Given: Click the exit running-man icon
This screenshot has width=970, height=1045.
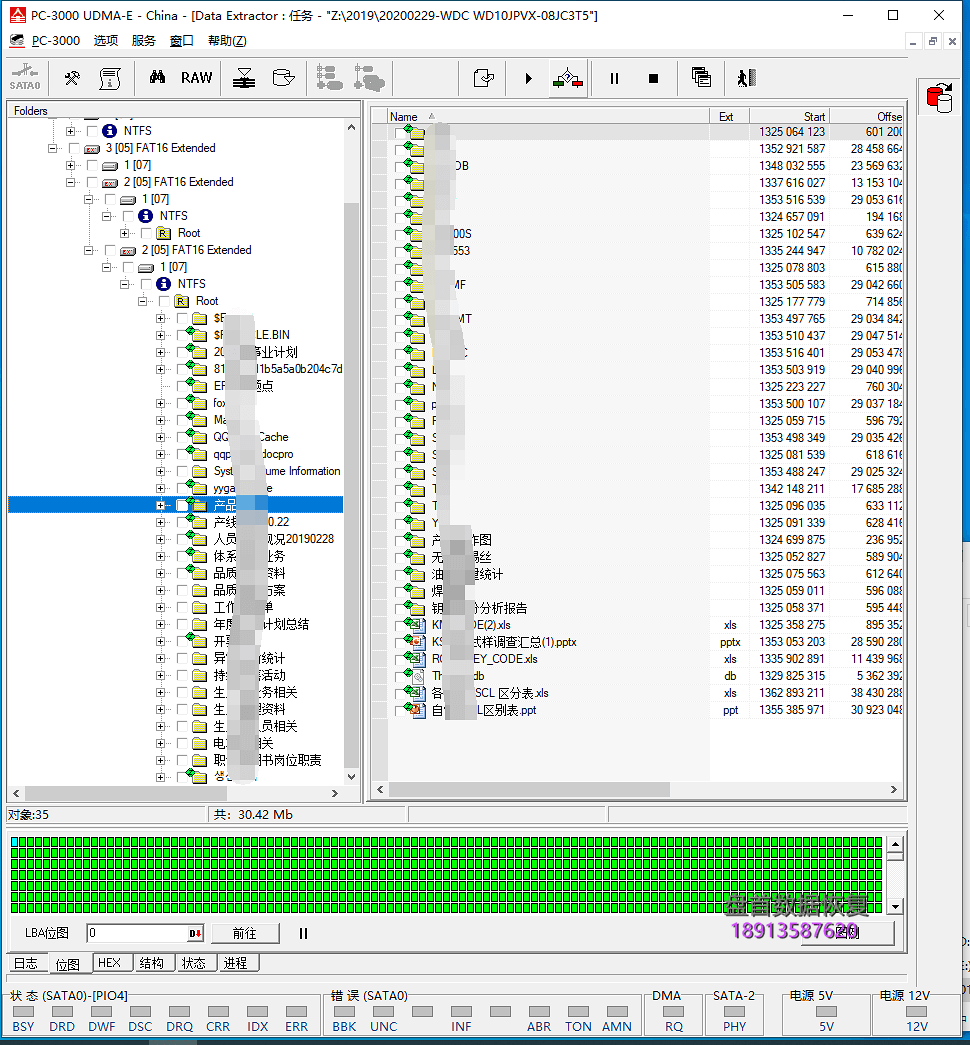Looking at the screenshot, I should pos(746,78).
